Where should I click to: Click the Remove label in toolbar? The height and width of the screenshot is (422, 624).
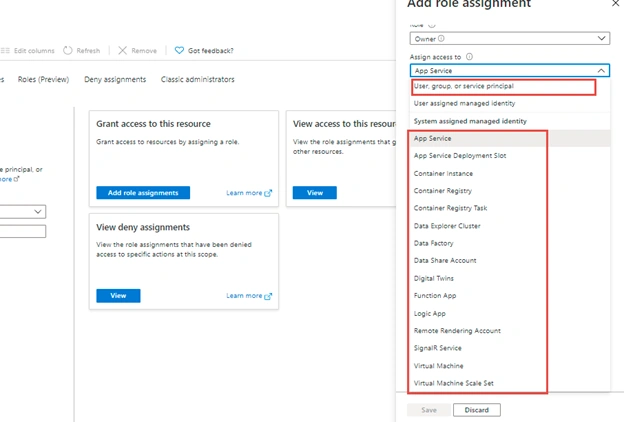coord(144,51)
